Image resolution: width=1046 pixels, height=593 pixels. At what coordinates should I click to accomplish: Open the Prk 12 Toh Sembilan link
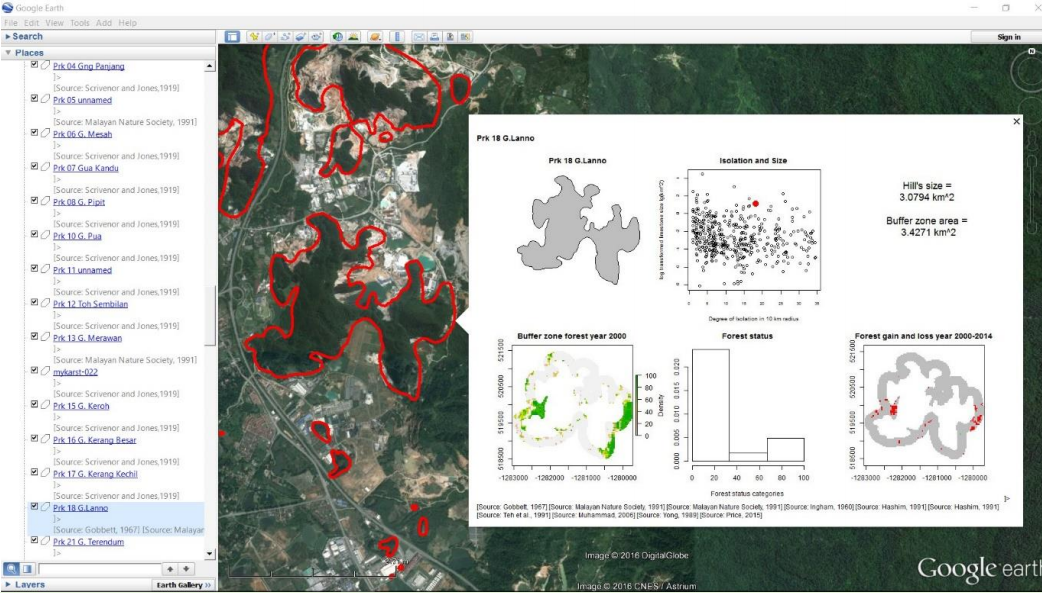coord(89,304)
